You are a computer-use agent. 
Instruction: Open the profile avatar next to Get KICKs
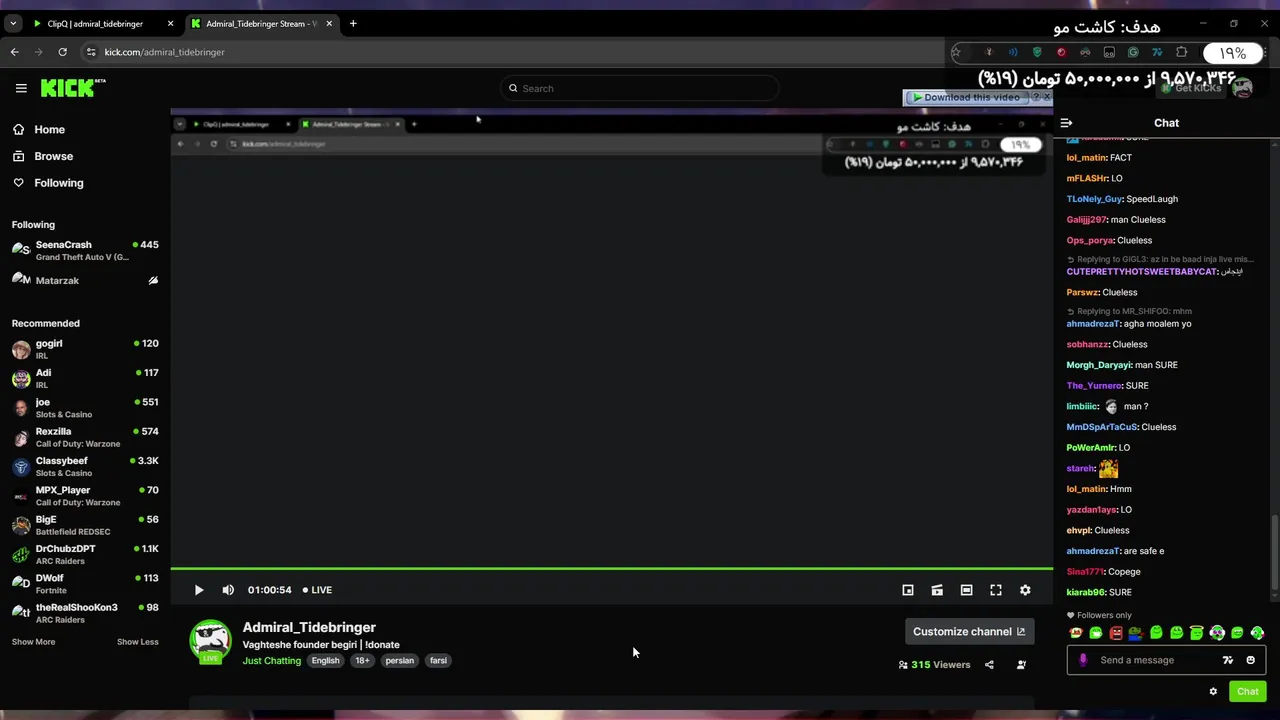(x=1242, y=88)
